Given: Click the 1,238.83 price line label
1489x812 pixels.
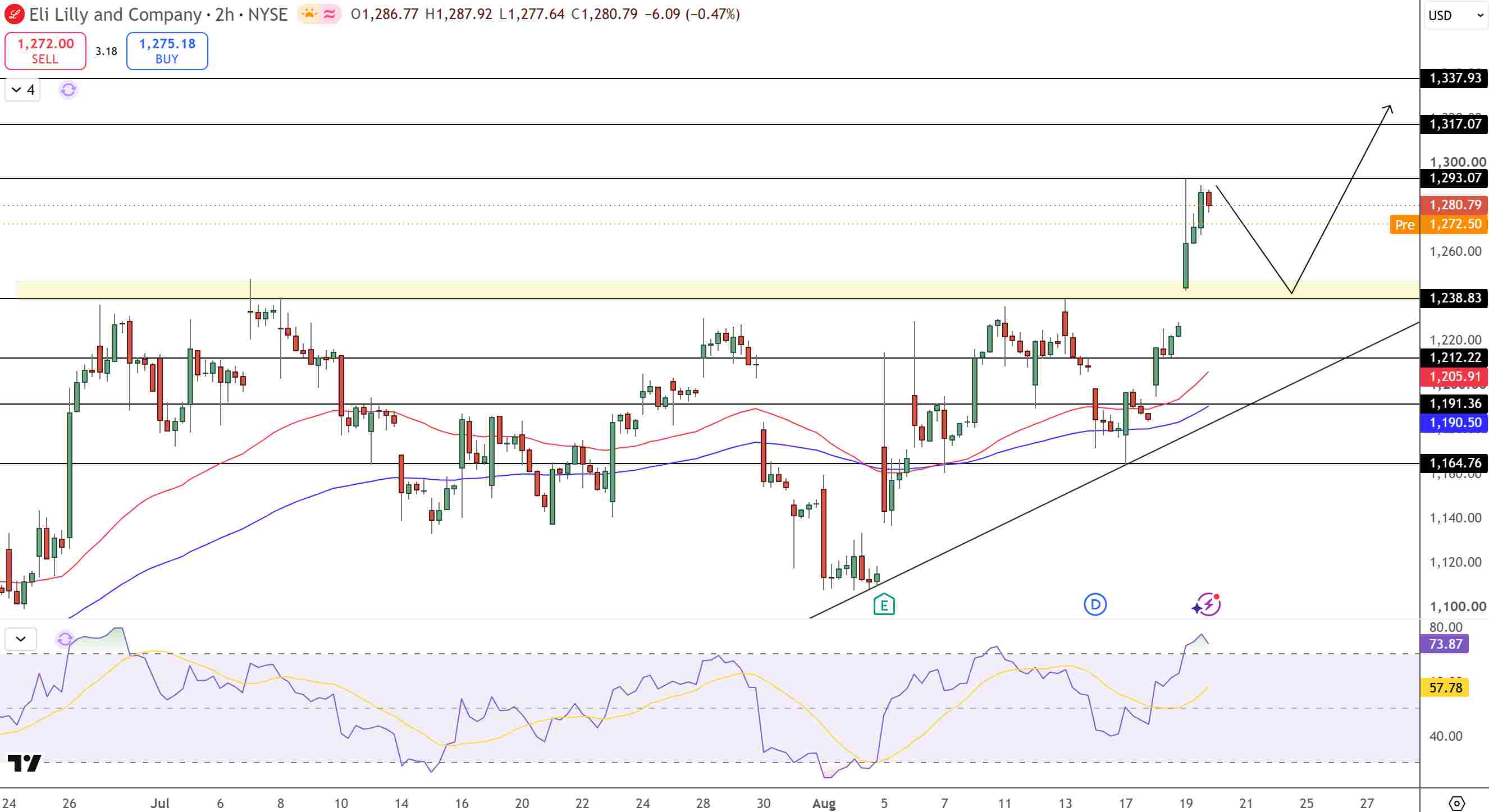Looking at the screenshot, I should pos(1454,298).
